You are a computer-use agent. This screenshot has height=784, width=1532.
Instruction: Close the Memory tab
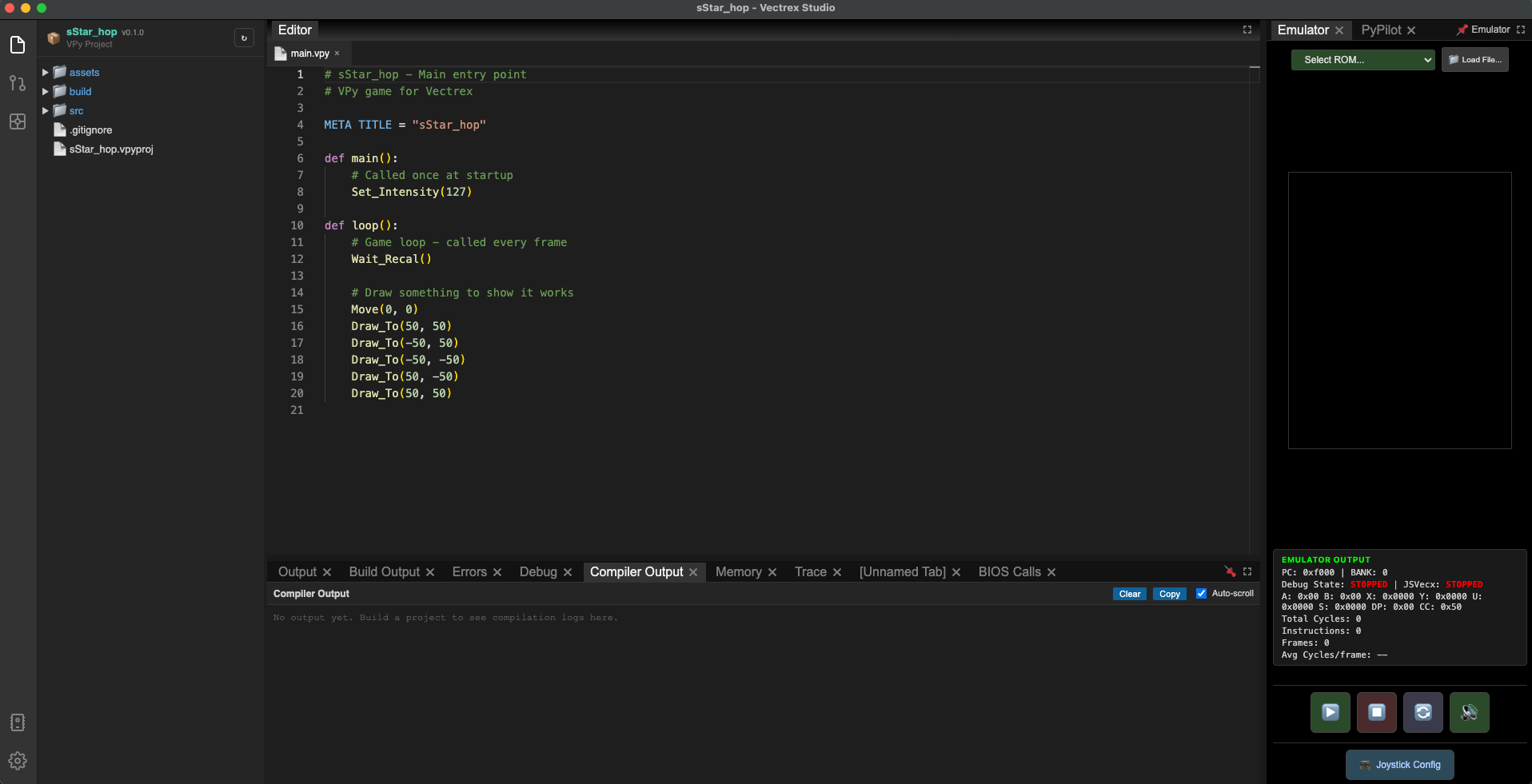[772, 572]
